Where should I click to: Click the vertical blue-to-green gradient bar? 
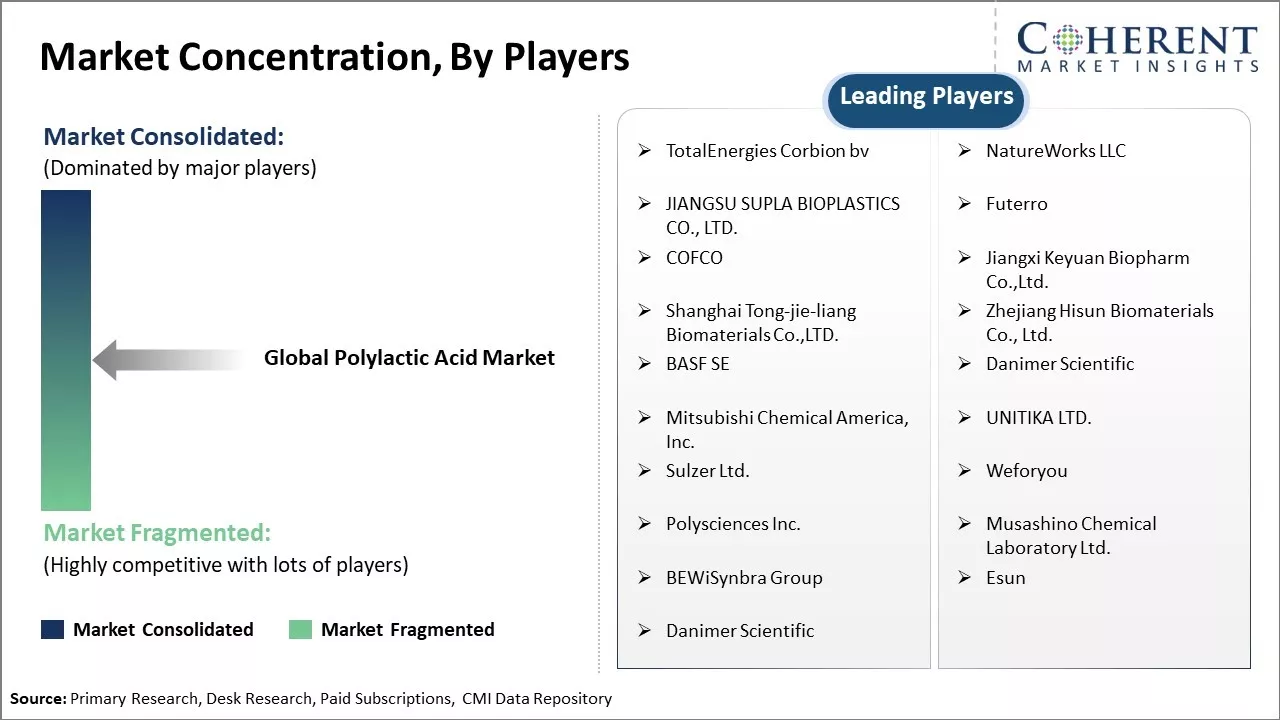pos(66,350)
